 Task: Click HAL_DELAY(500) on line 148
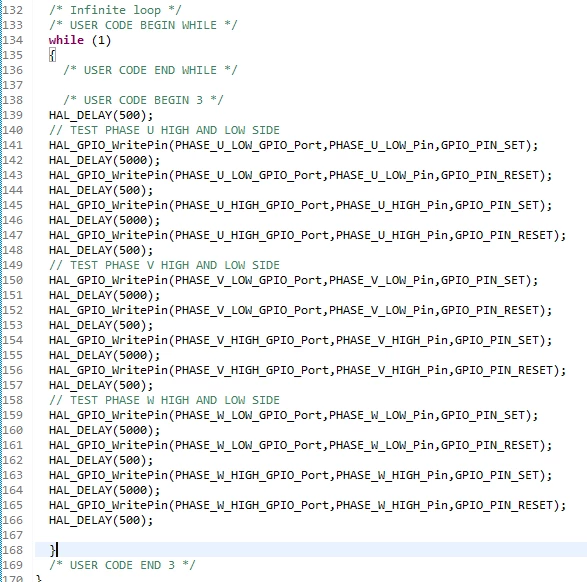point(101,250)
